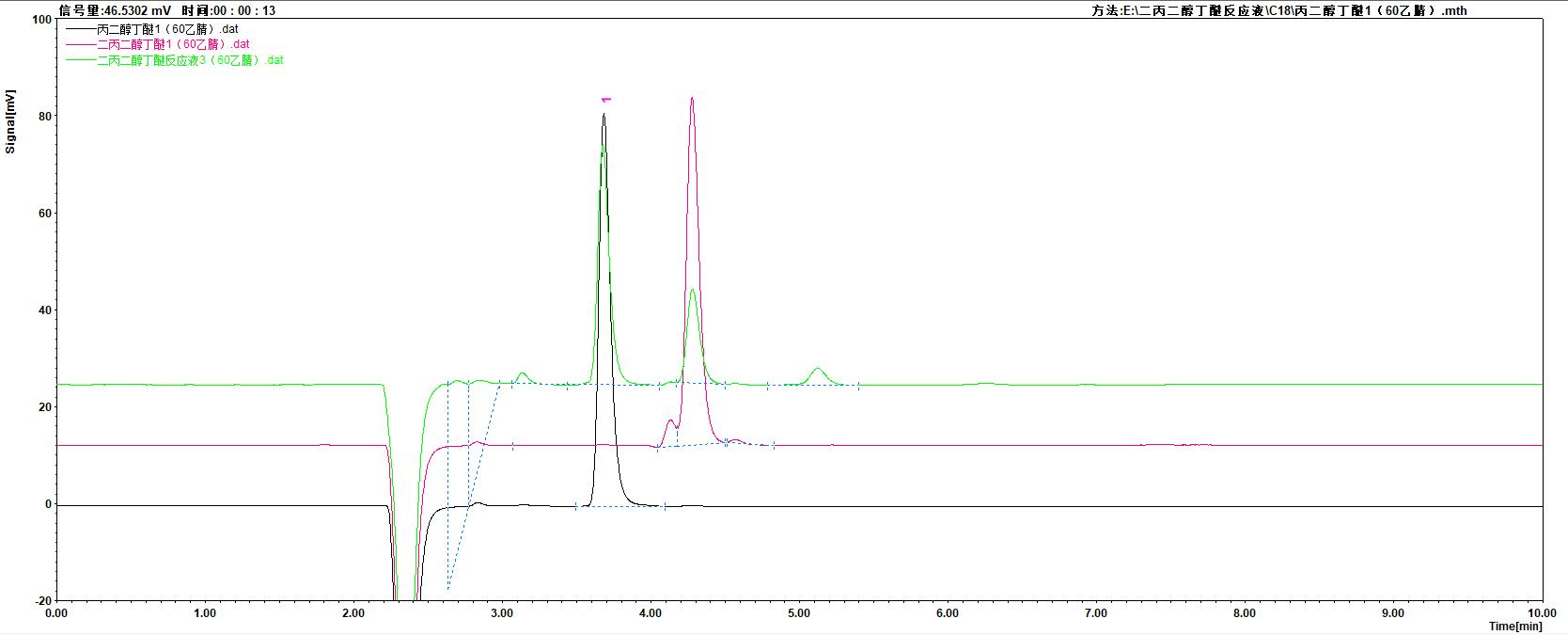Click the 60 tick label on signal axis
The height and width of the screenshot is (635, 1568).
(43, 214)
